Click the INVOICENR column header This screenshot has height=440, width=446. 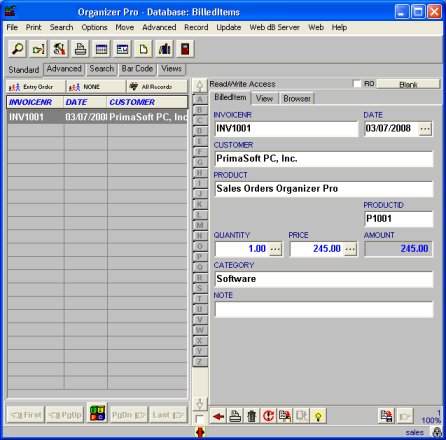tap(35, 102)
